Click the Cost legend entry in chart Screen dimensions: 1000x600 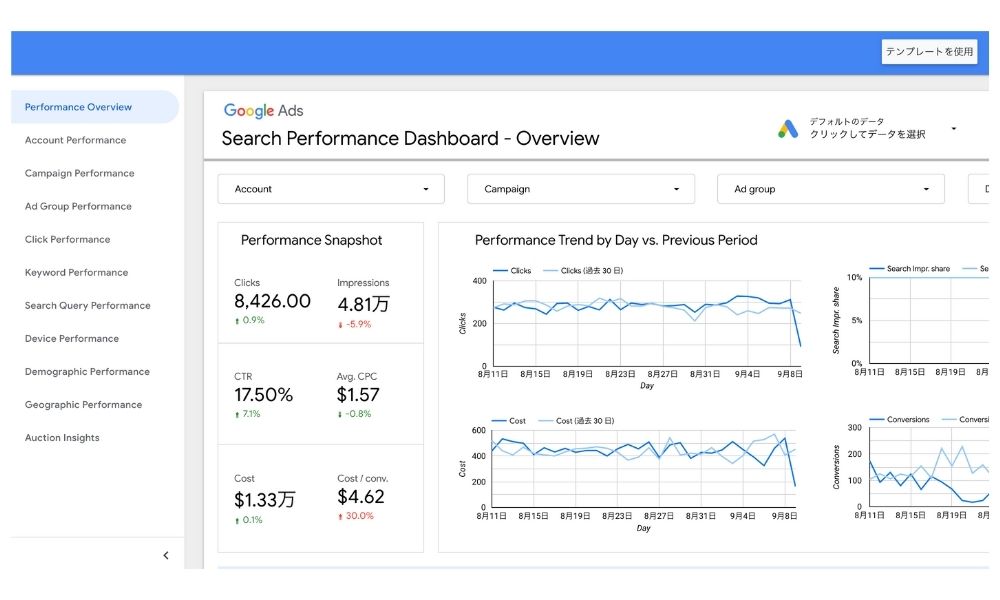click(x=509, y=421)
